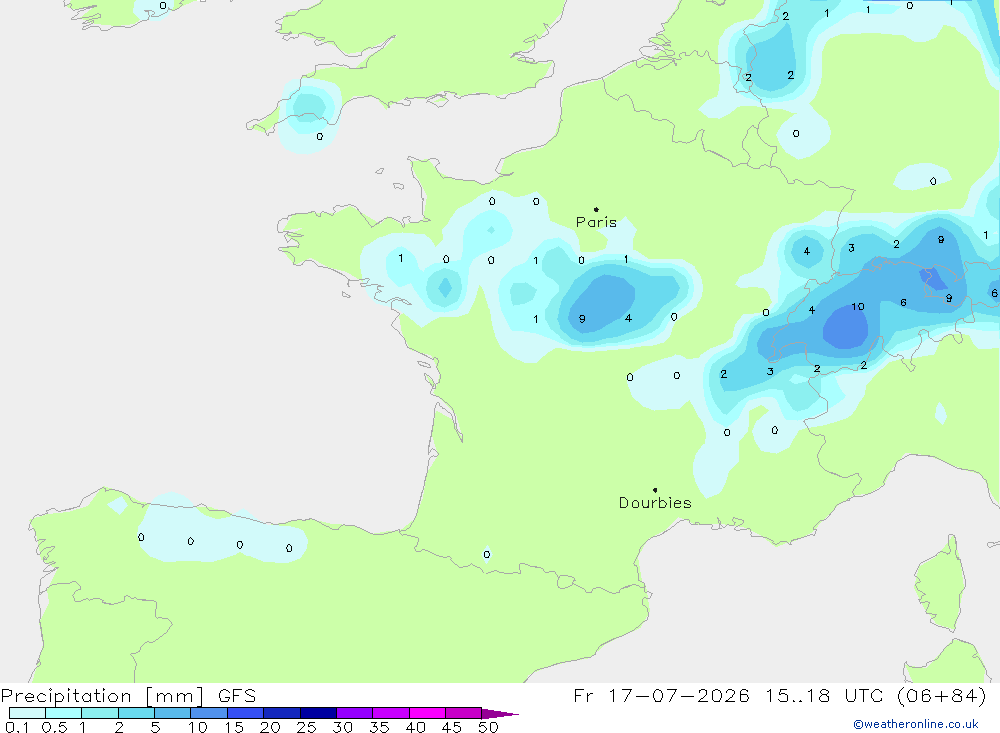
Task: Click the date "Fr 17-07-2026"
Action: [661, 695]
